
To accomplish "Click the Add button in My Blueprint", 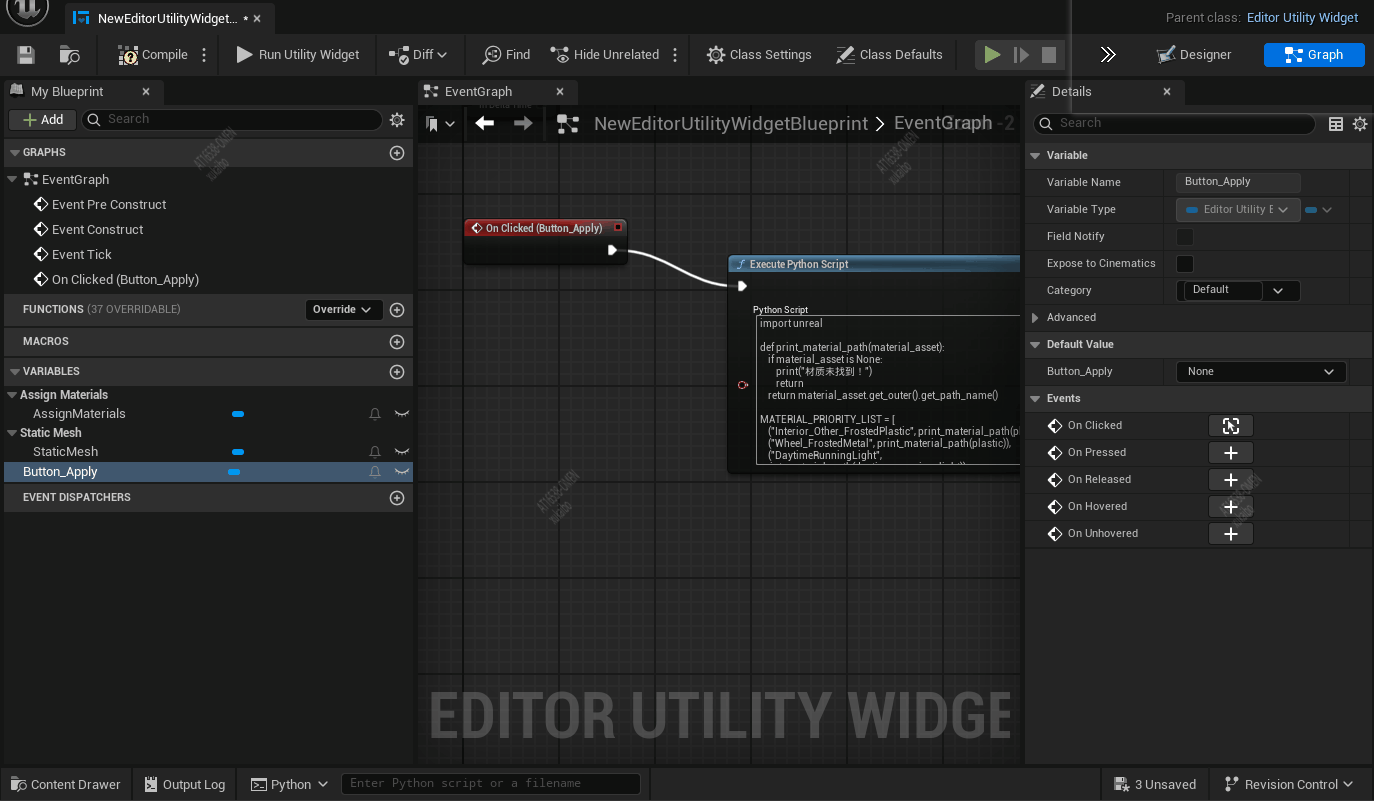I will point(43,119).
